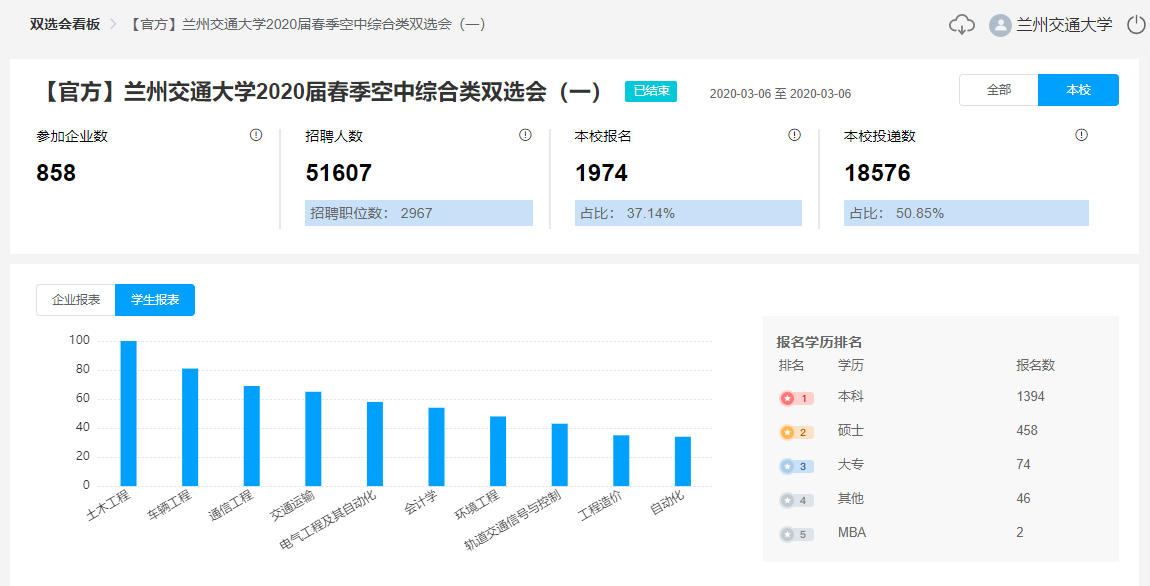This screenshot has width=1150, height=586.
Task: Click the 已结束 status tag
Action: (x=651, y=92)
